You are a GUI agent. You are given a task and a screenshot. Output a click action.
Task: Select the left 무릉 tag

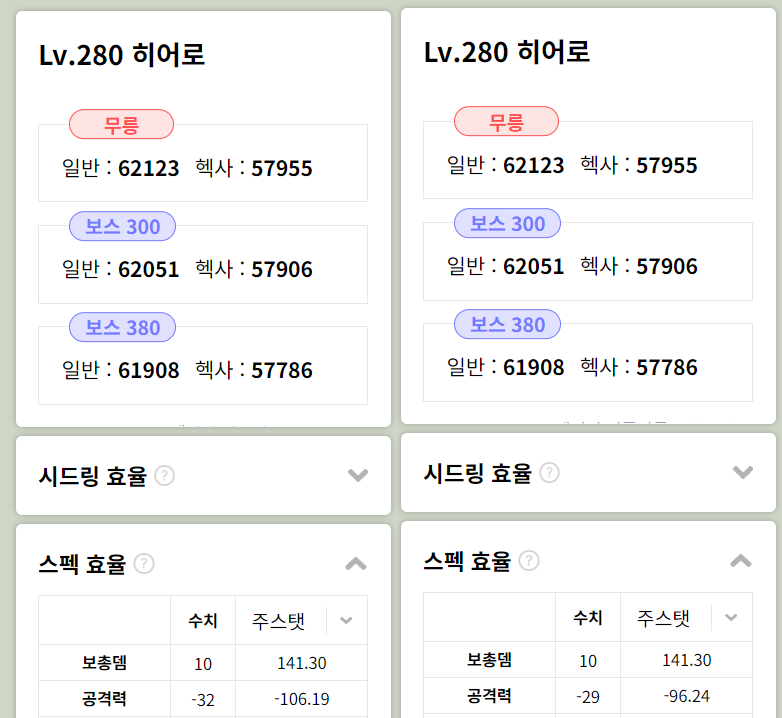point(121,124)
